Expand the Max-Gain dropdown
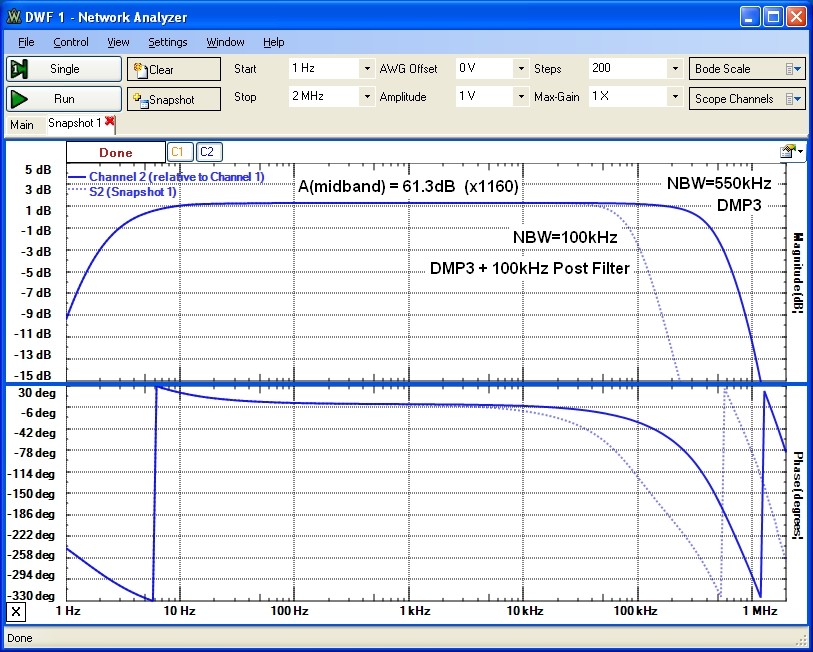The width and height of the screenshot is (813, 652). pyautogui.click(x=675, y=97)
